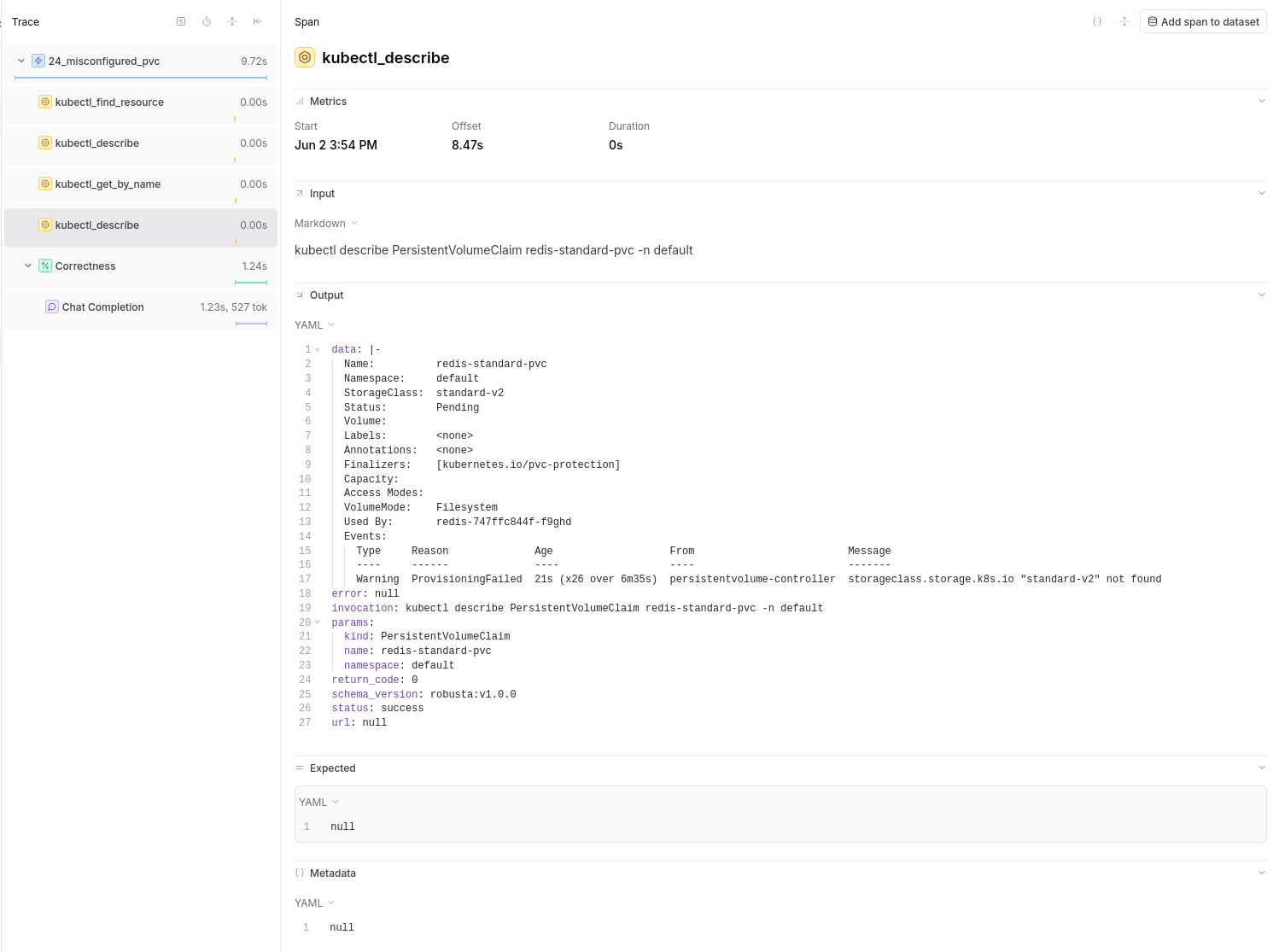Image resolution: width=1279 pixels, height=952 pixels.
Task: Open the JSON braces icon in Span header
Action: point(1096,21)
